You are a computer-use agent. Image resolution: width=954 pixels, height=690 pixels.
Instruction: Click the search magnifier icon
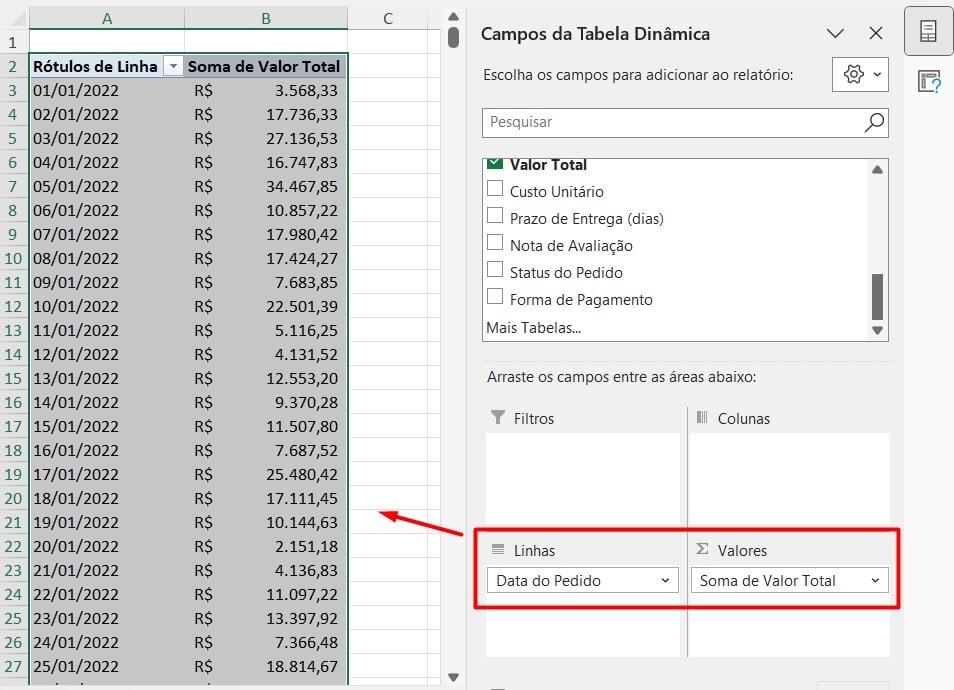[x=873, y=122]
